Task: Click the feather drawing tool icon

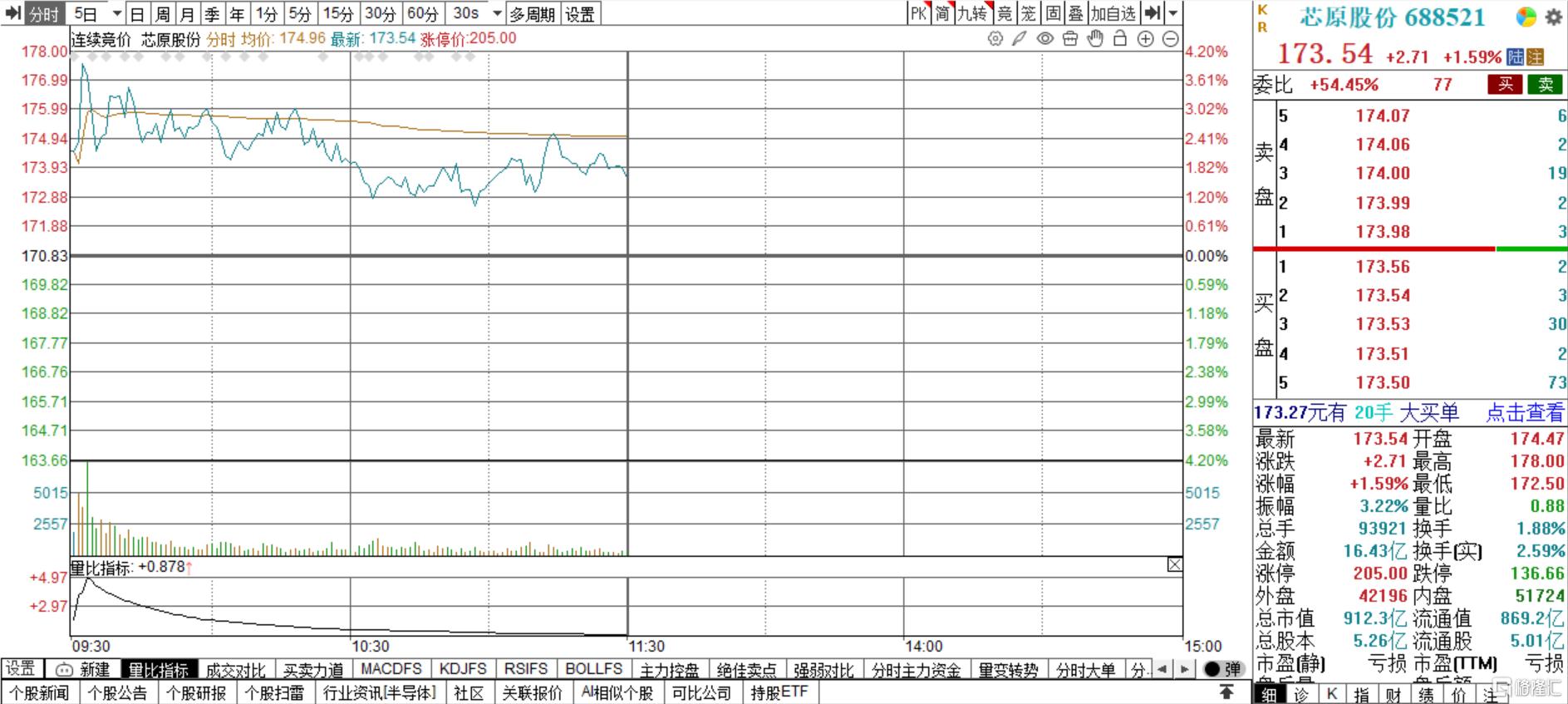Action: [1020, 39]
